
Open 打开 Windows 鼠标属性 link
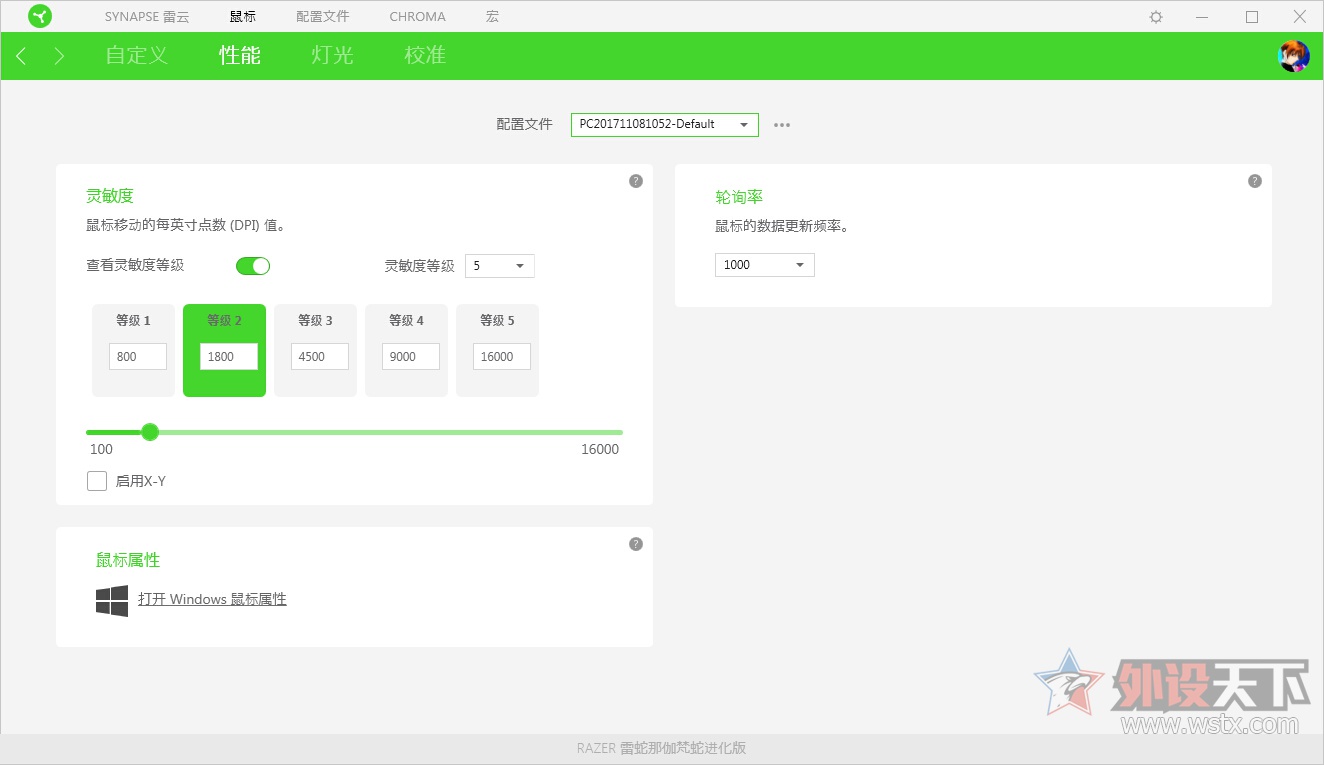click(212, 599)
